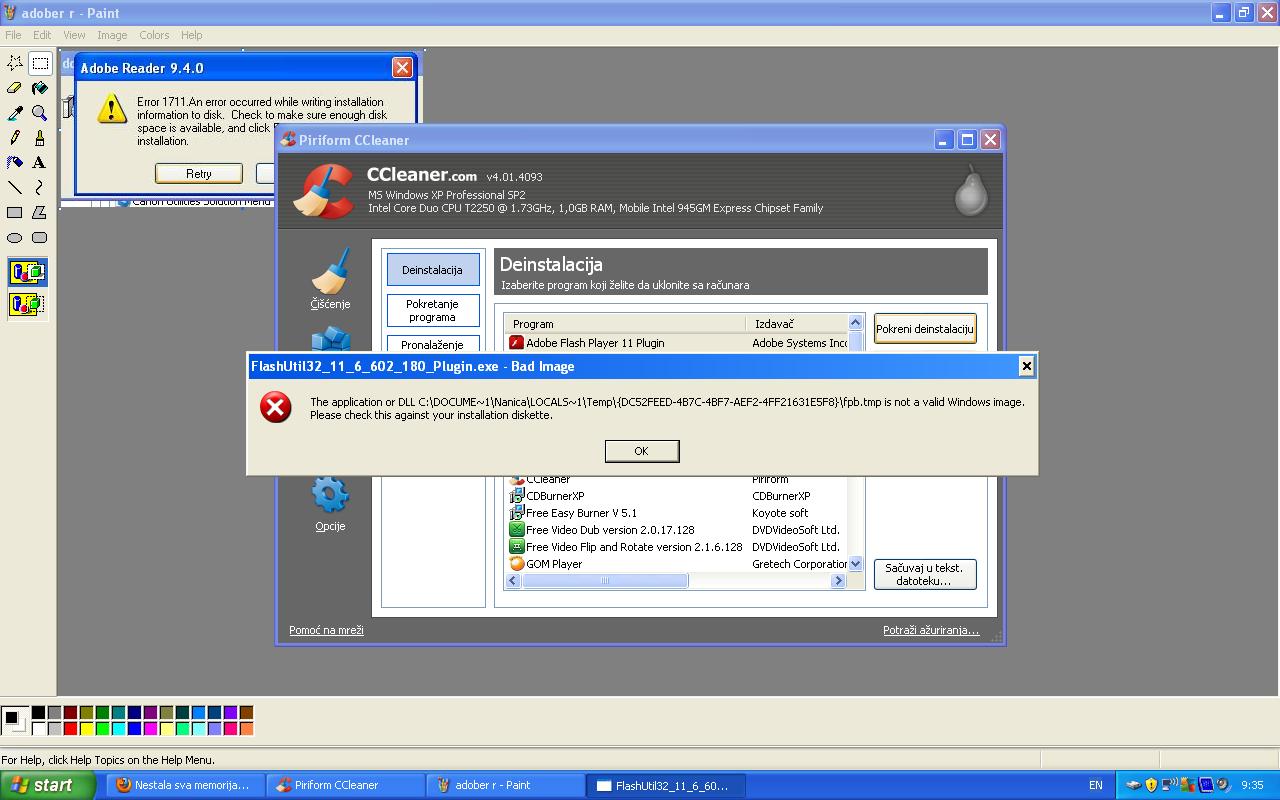Image resolution: width=1280 pixels, height=800 pixels.
Task: Open Paint's Image menu
Action: (x=112, y=35)
